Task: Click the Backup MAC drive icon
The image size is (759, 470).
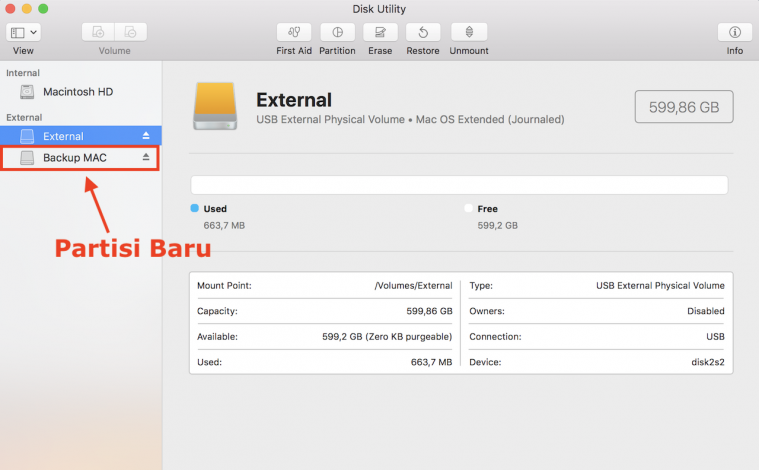Action: [x=27, y=158]
